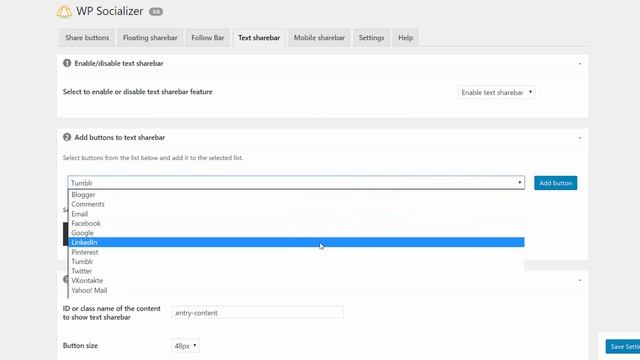Click the Select buttons from the list instruction text
640x360 pixels.
click(x=153, y=158)
